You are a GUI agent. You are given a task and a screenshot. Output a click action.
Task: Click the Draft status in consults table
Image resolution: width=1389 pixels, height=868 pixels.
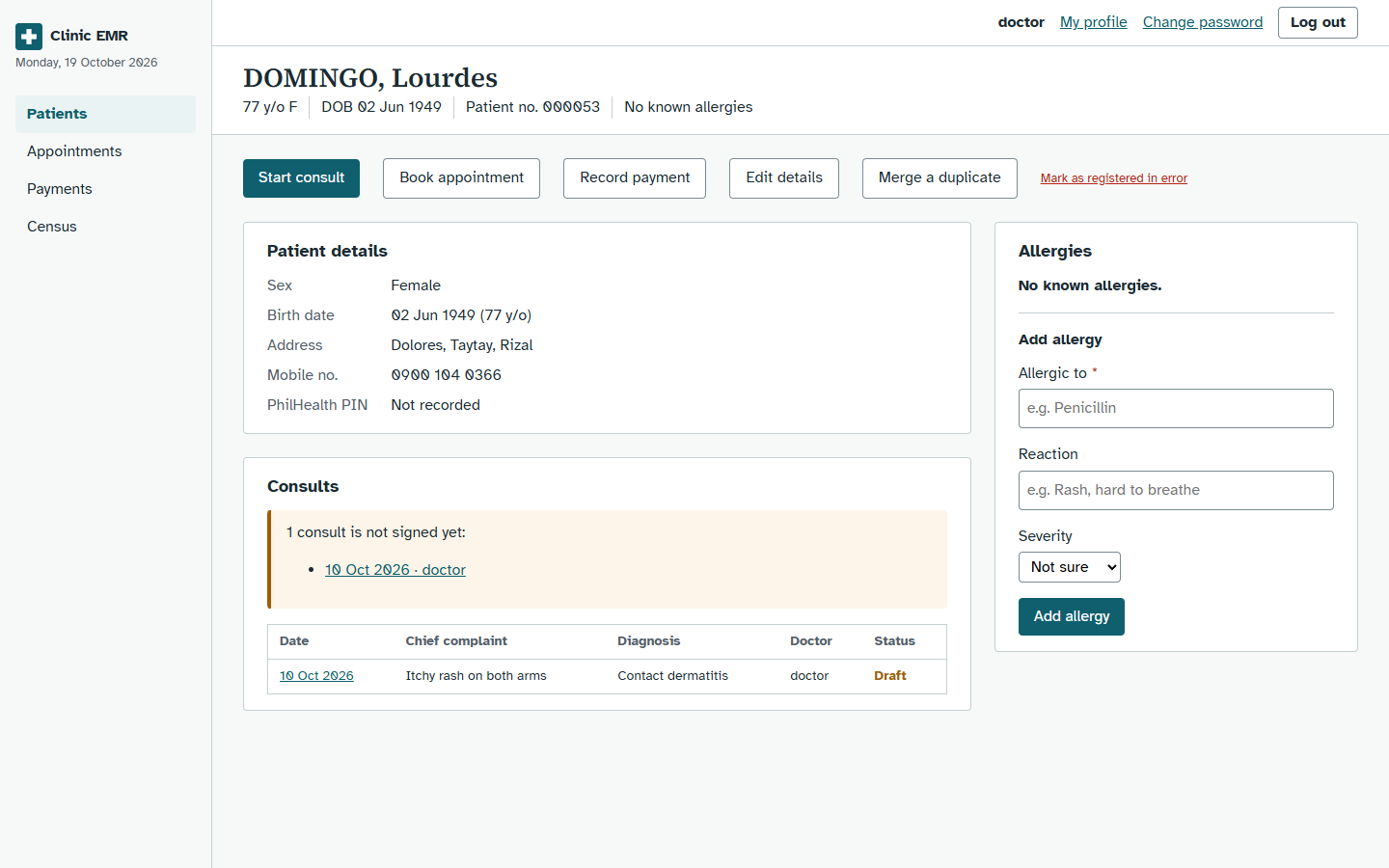[x=890, y=676]
